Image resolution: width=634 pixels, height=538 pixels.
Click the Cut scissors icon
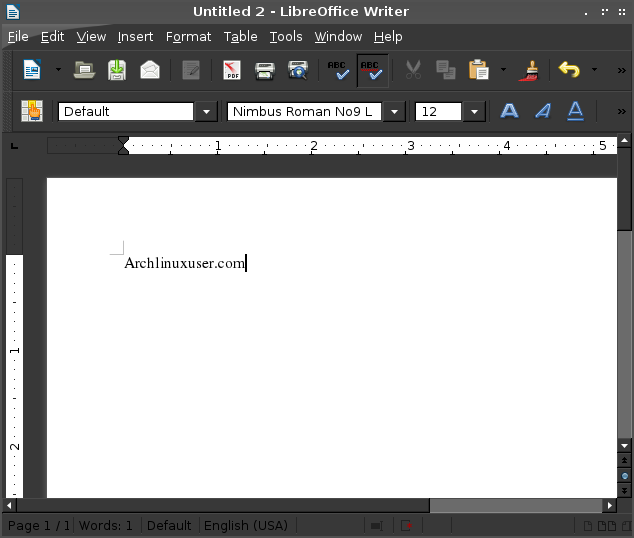tap(413, 70)
